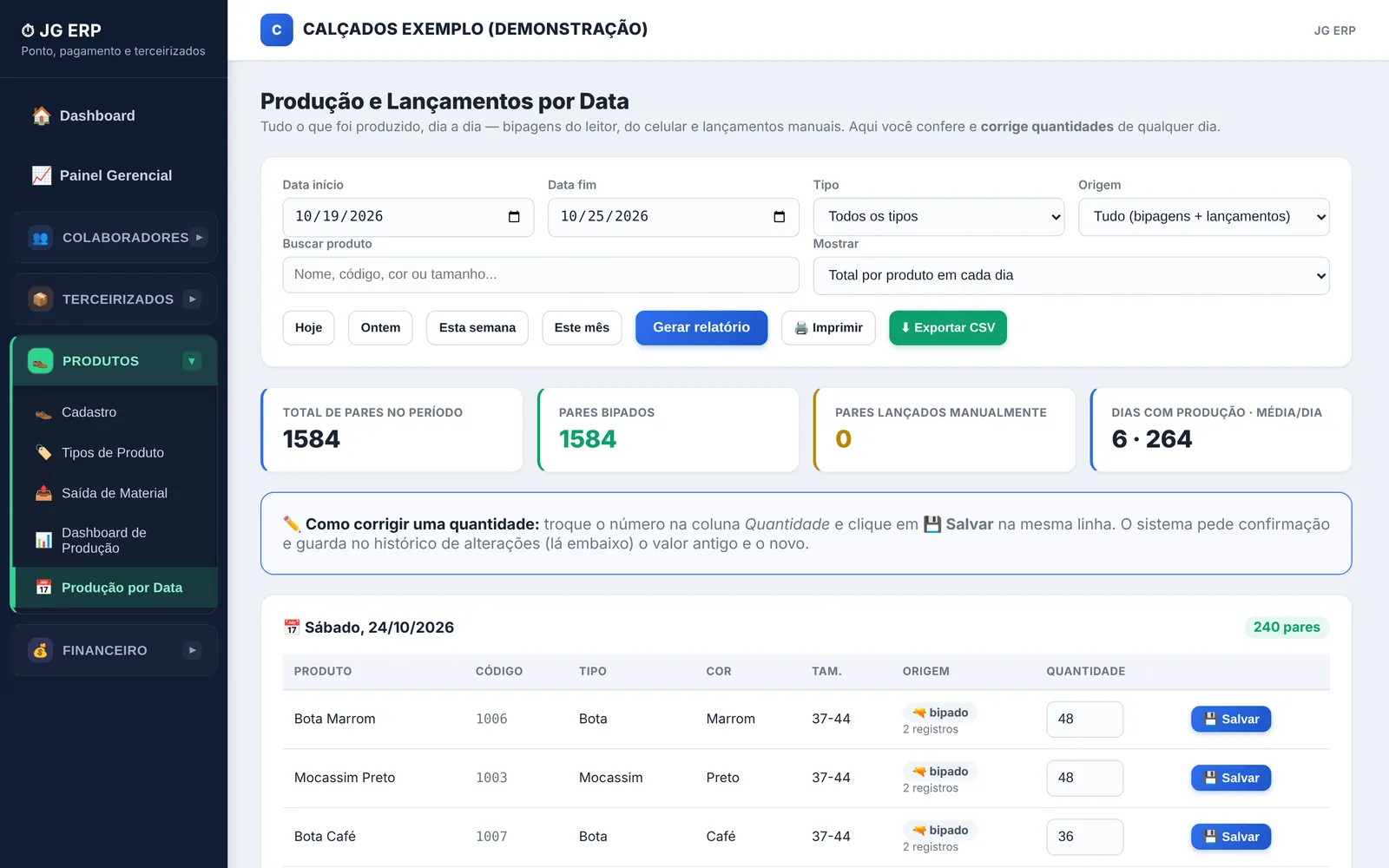Click the FINANCEIRO money bag icon

tap(40, 650)
